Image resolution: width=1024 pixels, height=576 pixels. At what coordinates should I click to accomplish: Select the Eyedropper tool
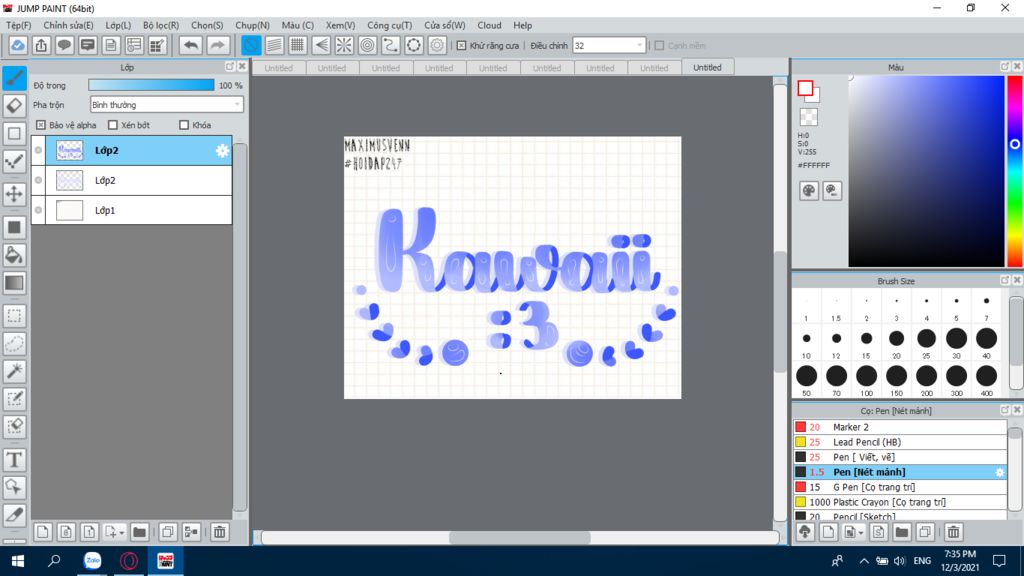pyautogui.click(x=14, y=515)
